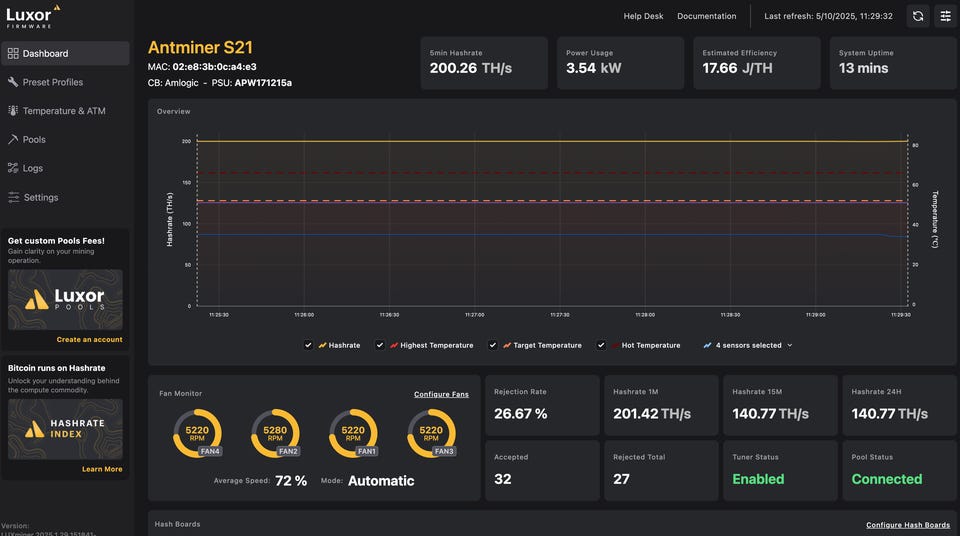This screenshot has height=536, width=960.
Task: Click the settings sliders icon top right
Action: pos(945,17)
